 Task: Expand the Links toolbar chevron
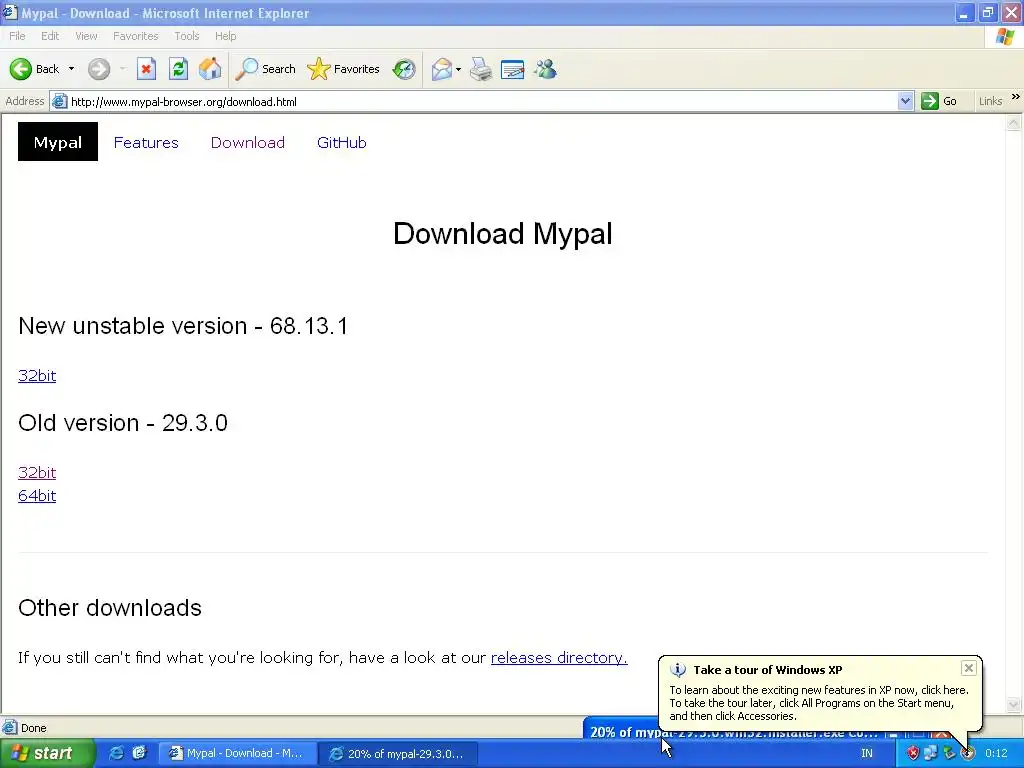pyautogui.click(x=1016, y=97)
